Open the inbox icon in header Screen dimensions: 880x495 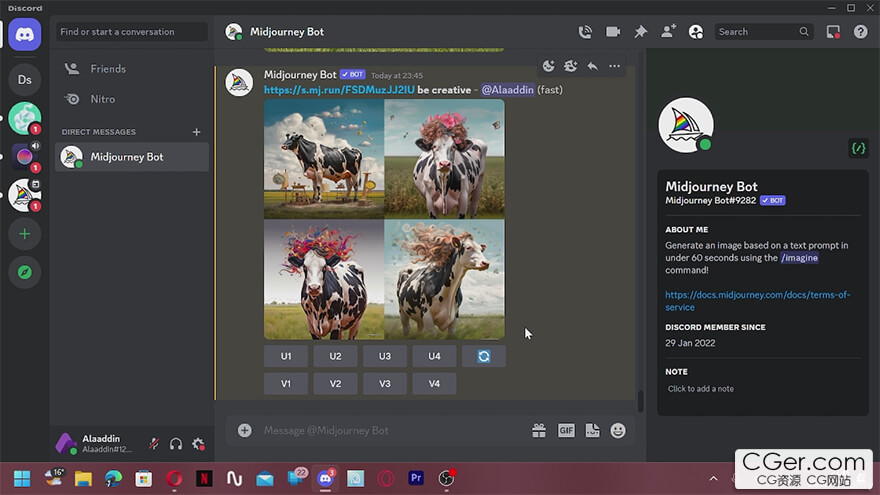click(833, 32)
